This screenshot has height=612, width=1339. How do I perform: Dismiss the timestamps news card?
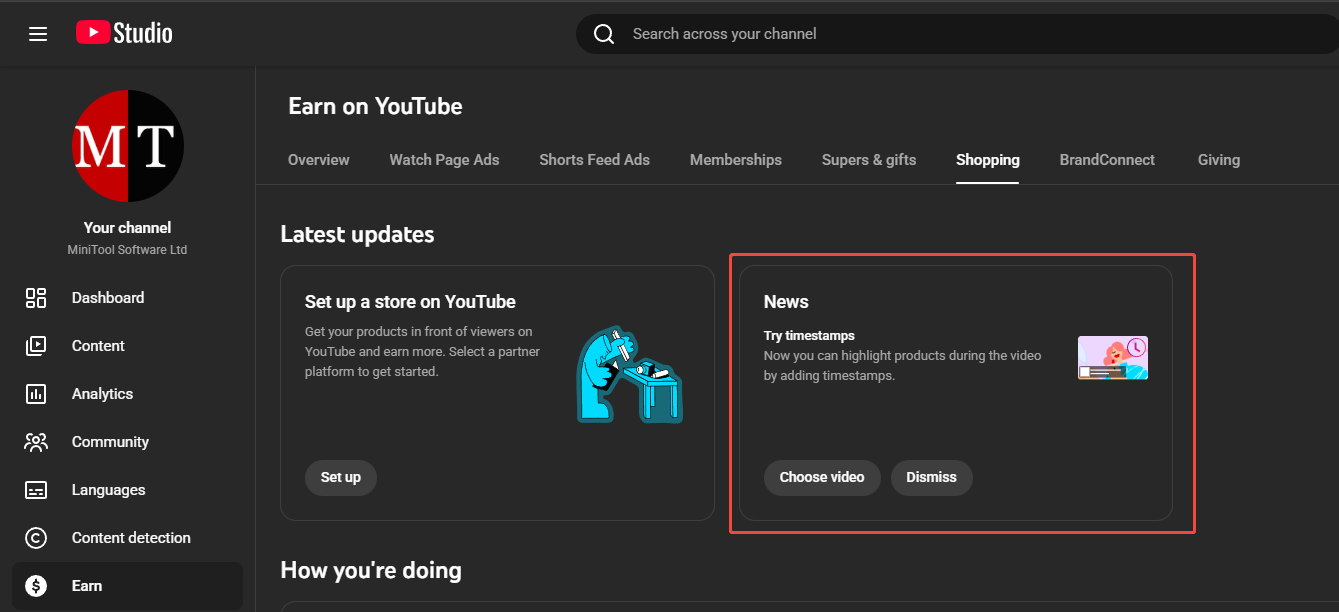[x=931, y=477]
